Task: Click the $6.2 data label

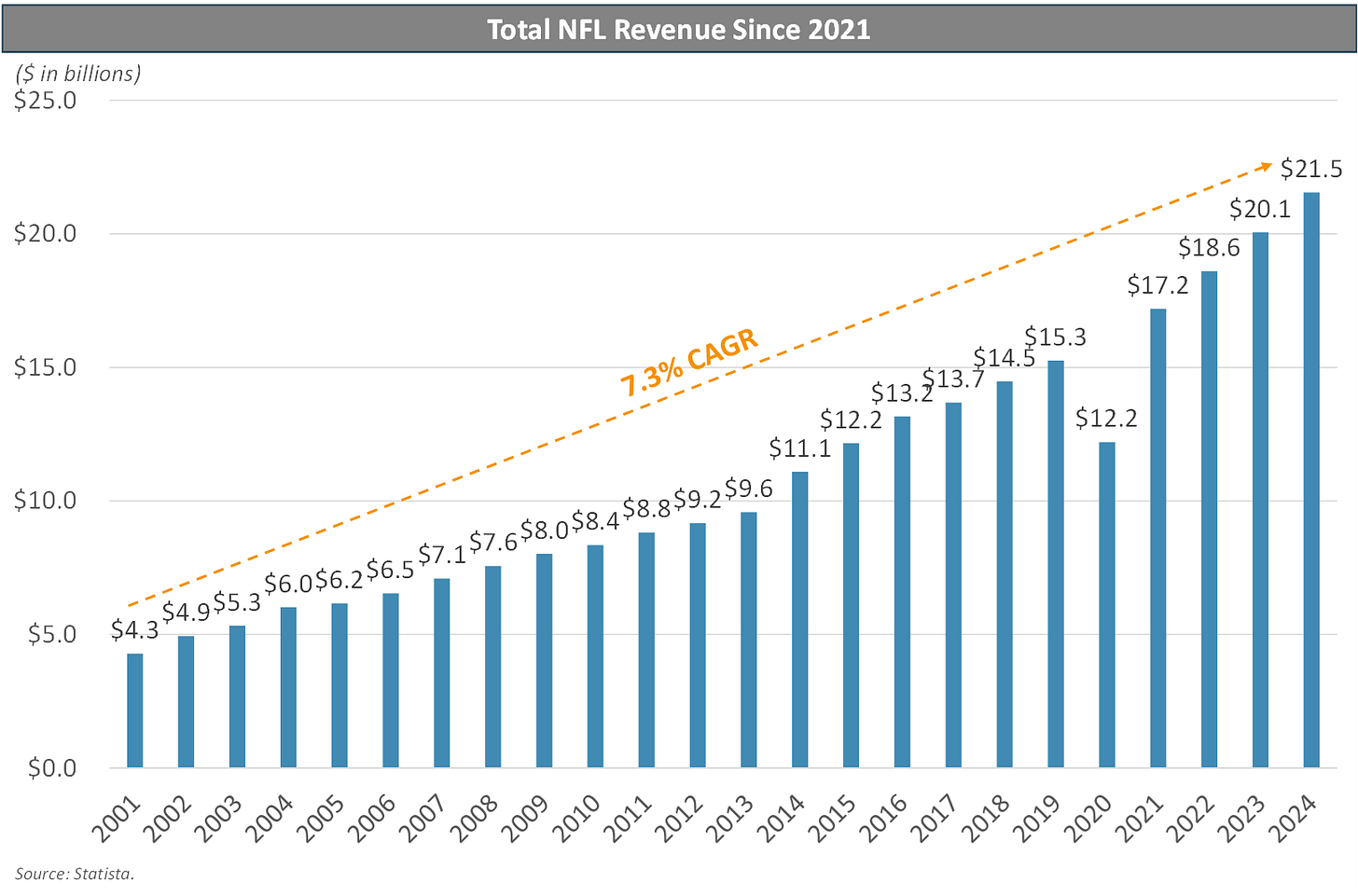Action: click(x=339, y=580)
